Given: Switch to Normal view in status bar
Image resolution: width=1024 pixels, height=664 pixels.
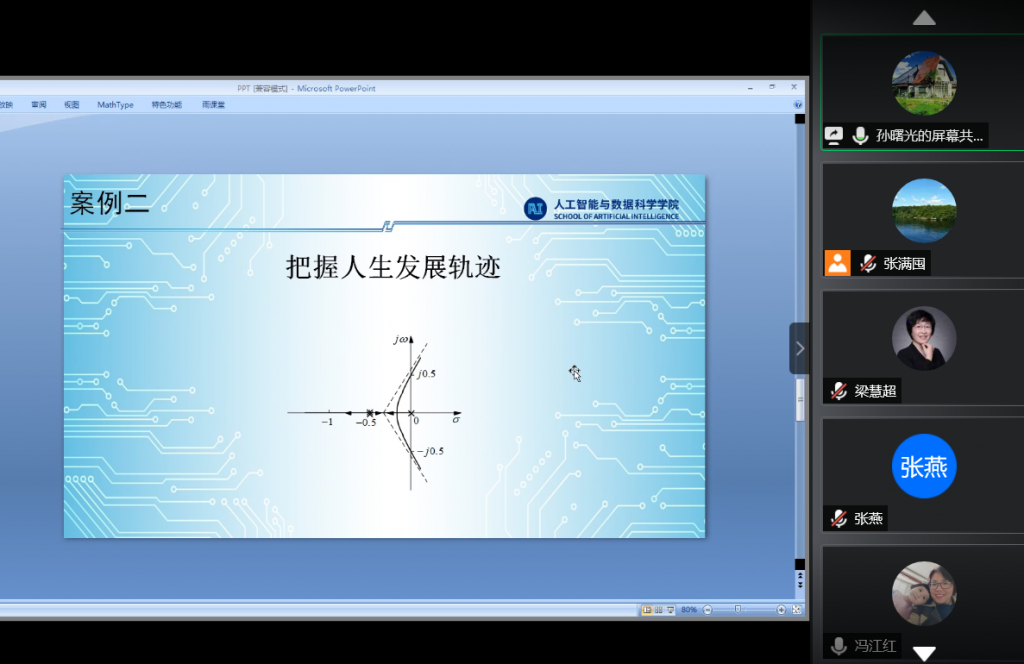Looking at the screenshot, I should (647, 609).
